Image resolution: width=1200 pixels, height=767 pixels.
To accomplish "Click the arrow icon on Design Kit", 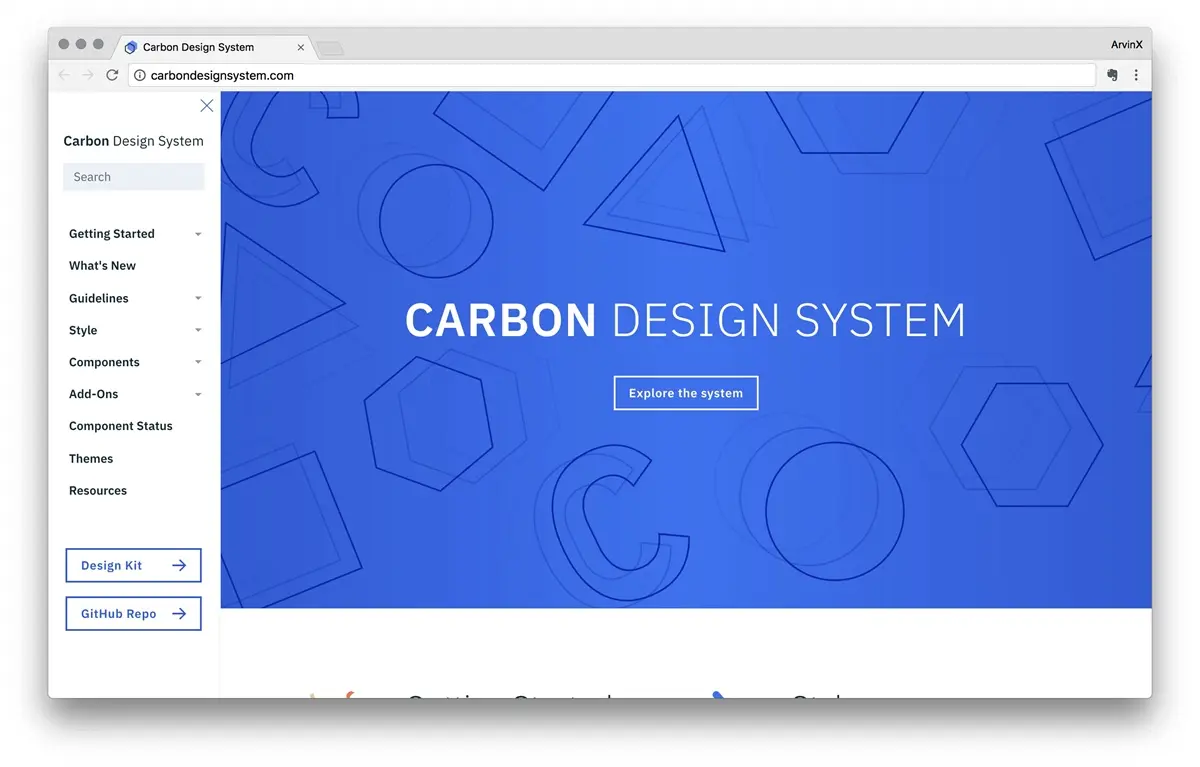I will [179, 565].
